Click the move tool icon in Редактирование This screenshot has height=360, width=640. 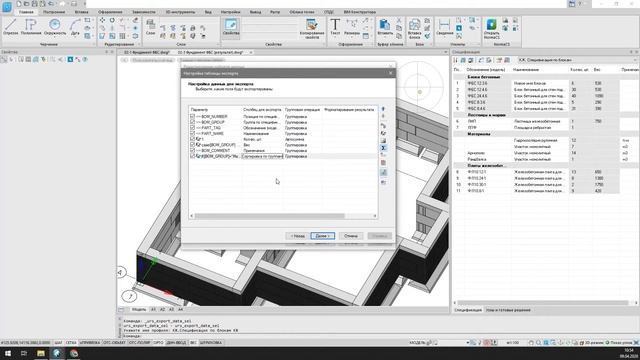[x=102, y=20]
